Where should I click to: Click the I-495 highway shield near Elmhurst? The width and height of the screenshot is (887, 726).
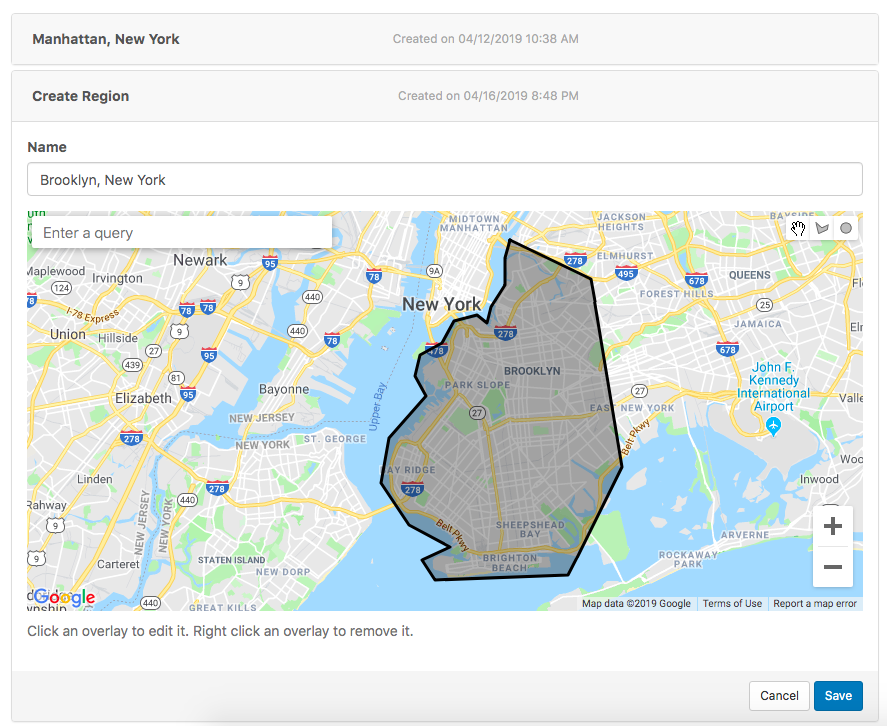(626, 273)
